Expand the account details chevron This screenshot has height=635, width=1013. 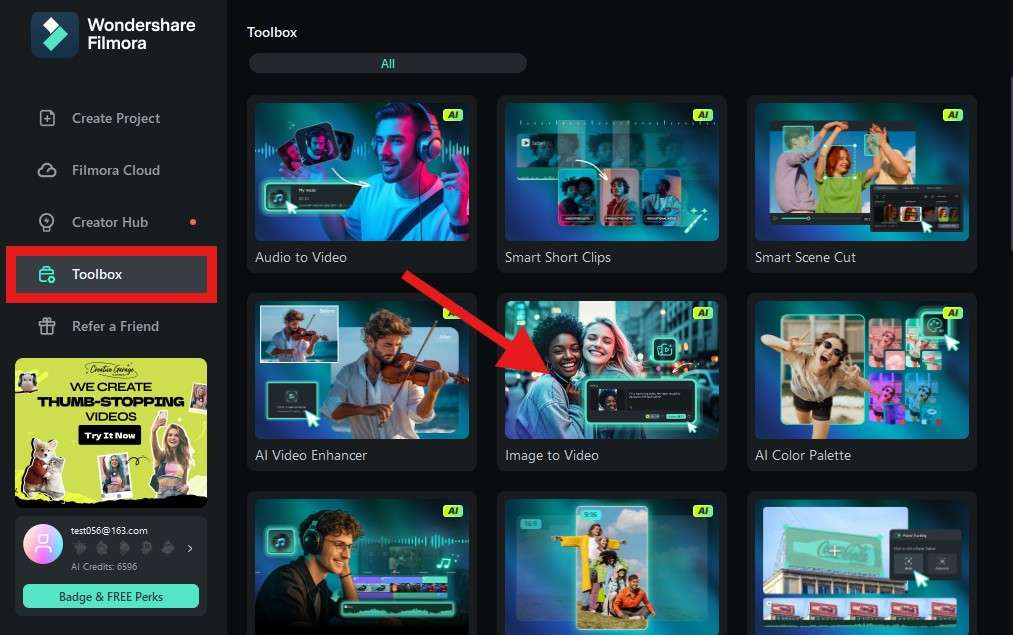(190, 548)
